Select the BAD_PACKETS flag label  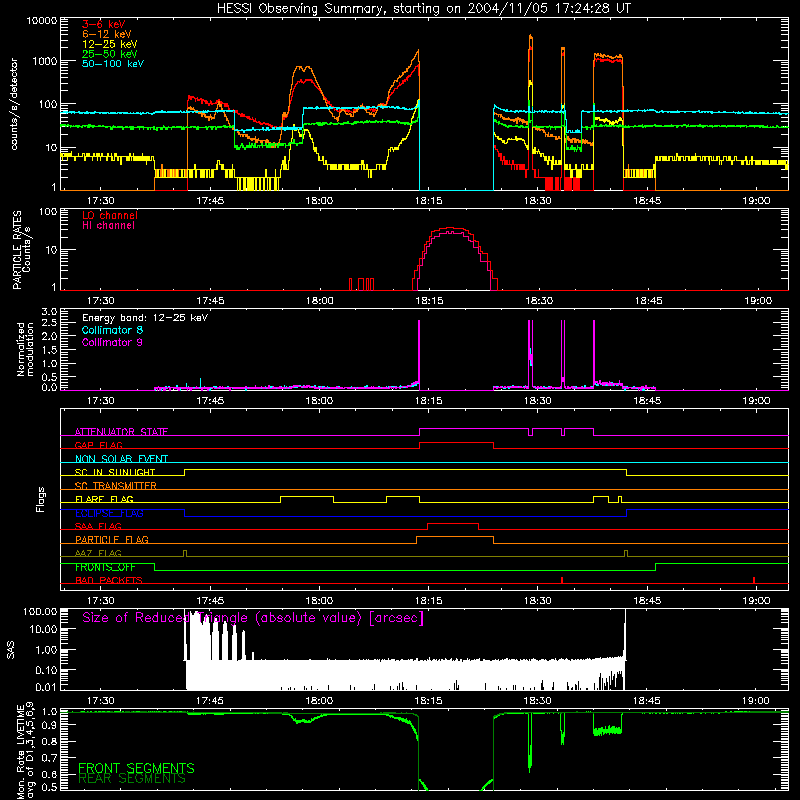109,580
